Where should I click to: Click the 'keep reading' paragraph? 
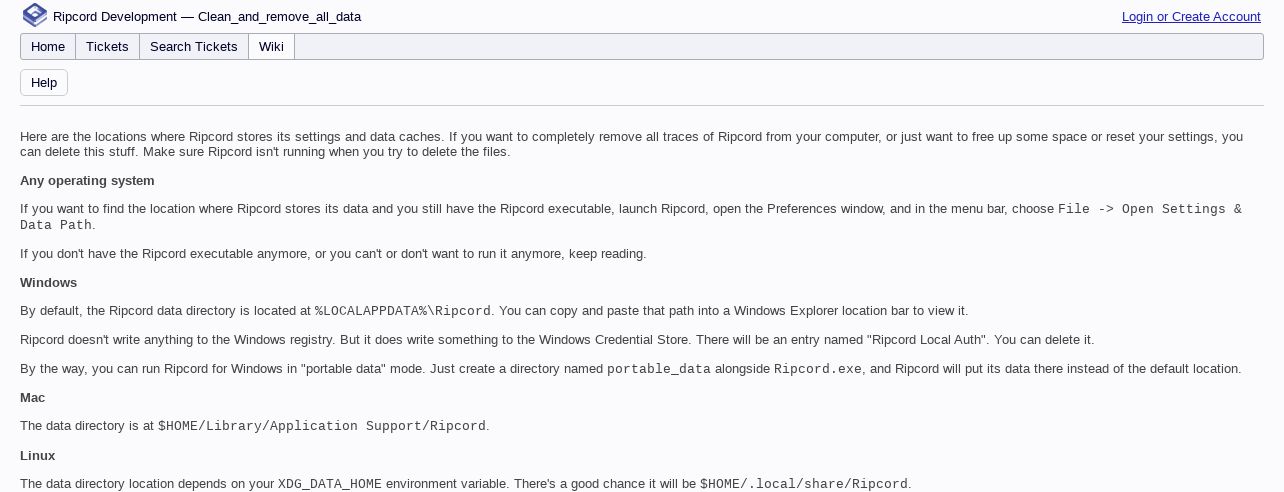click(x=333, y=254)
